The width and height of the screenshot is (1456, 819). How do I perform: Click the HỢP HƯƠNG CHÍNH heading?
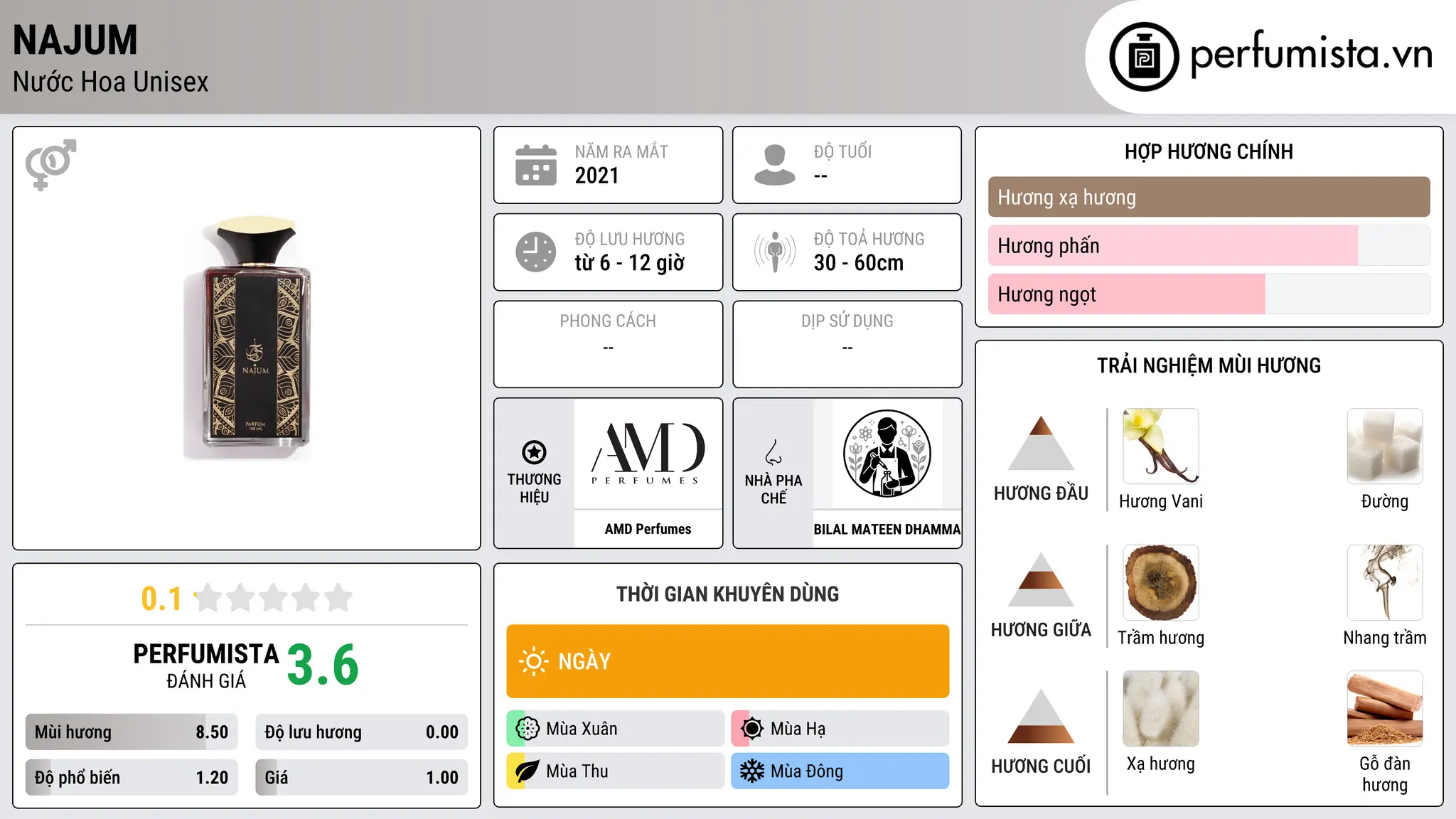[1209, 152]
